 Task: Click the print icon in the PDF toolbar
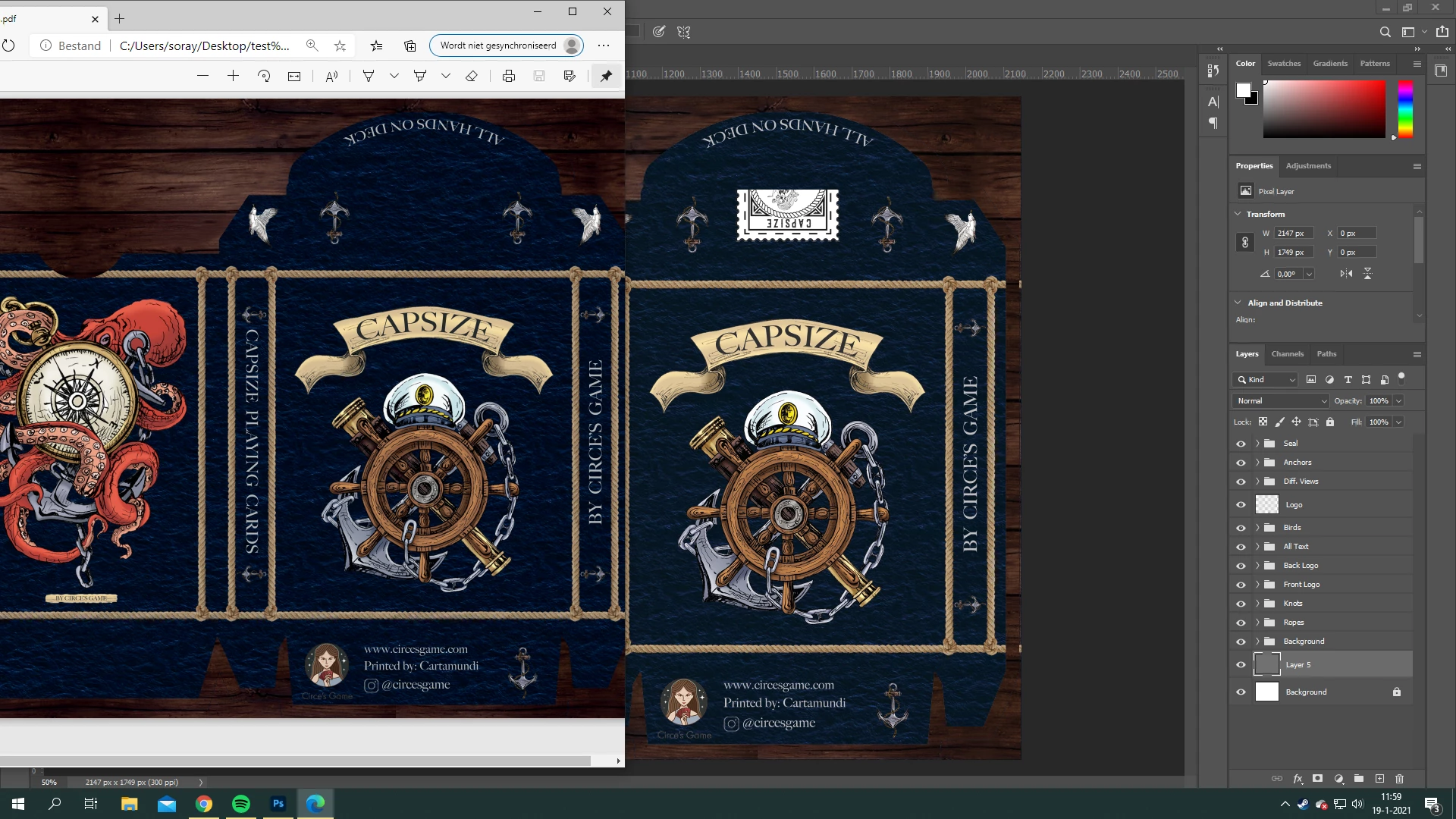(x=509, y=76)
